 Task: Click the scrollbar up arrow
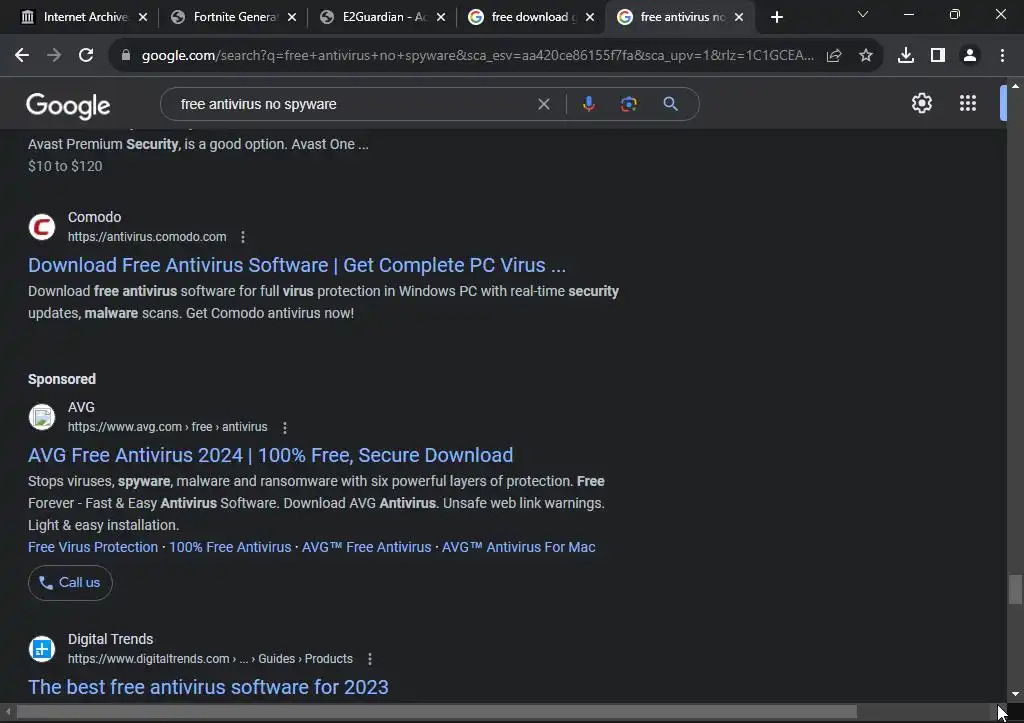[x=1015, y=86]
